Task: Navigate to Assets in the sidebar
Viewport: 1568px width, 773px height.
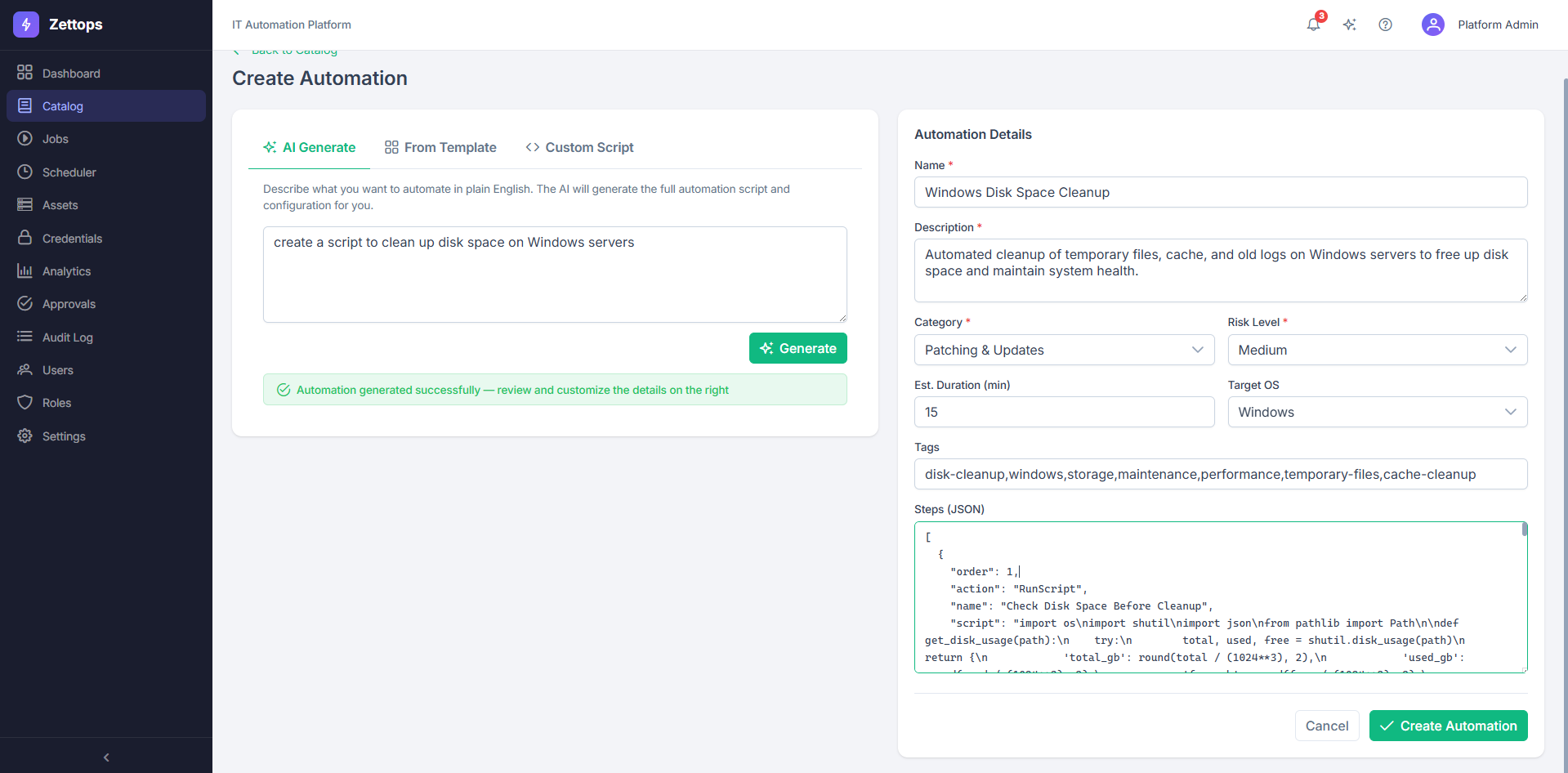Action: pyautogui.click(x=106, y=205)
